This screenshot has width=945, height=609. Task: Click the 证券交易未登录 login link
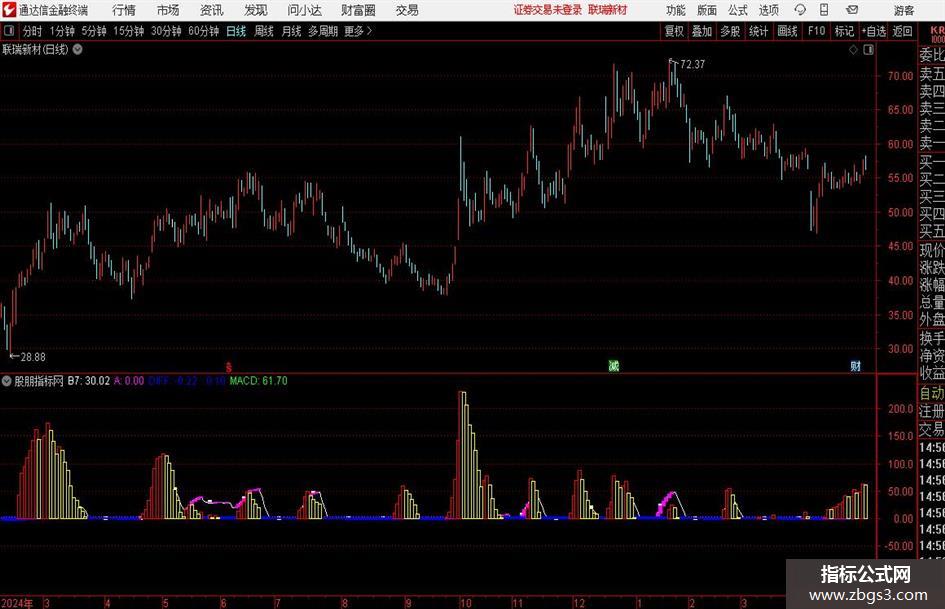(x=548, y=10)
